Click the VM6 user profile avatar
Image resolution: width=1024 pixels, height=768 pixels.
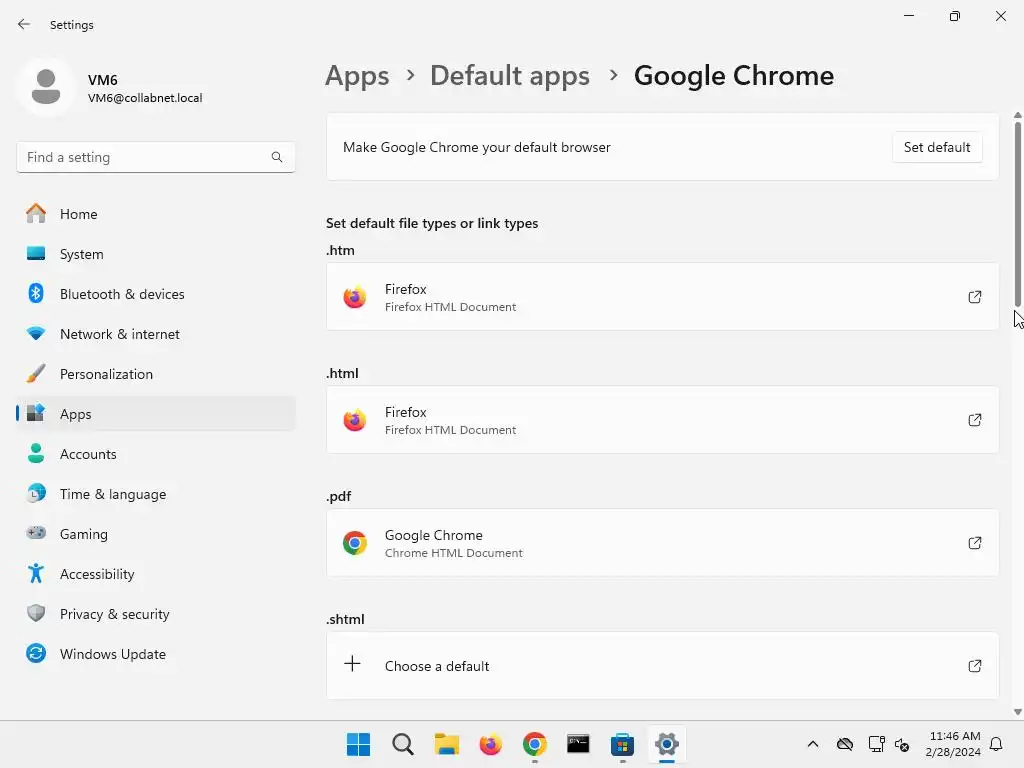[x=45, y=88]
